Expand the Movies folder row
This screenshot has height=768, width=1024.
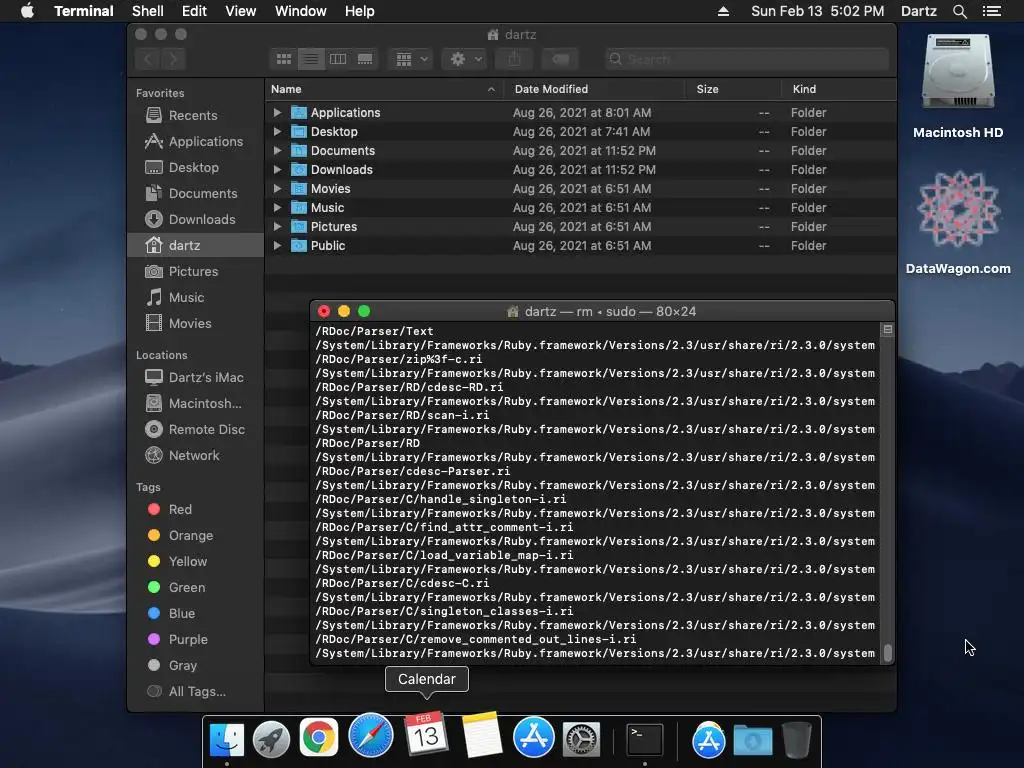[277, 188]
